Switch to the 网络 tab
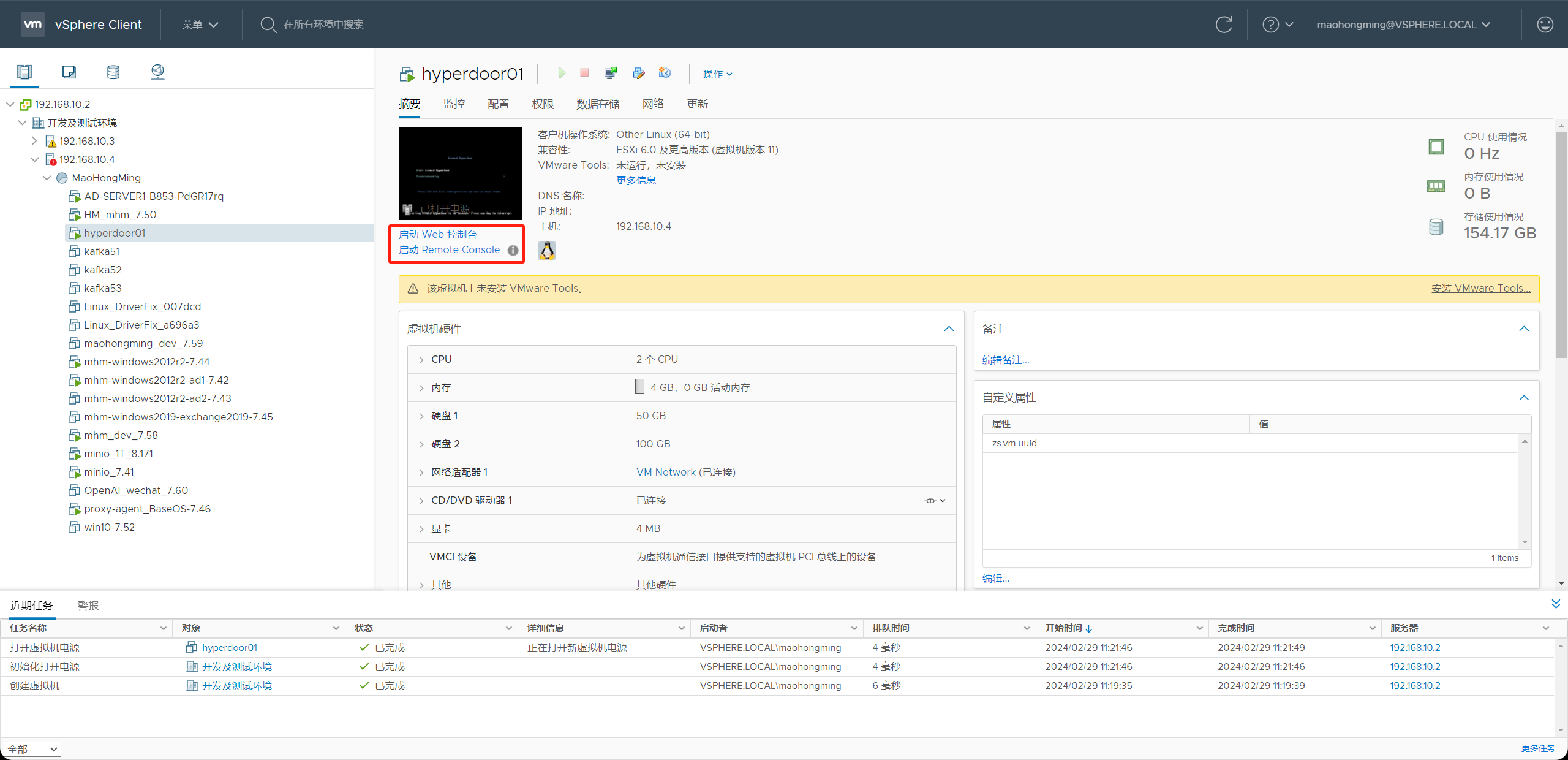 coord(653,104)
